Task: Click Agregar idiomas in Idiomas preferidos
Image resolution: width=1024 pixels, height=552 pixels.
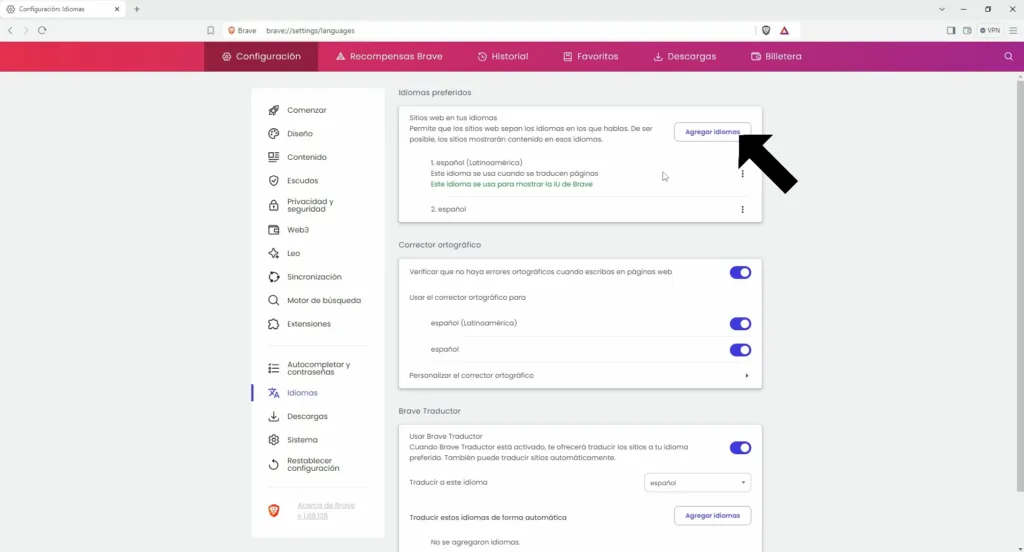Action: click(x=712, y=132)
